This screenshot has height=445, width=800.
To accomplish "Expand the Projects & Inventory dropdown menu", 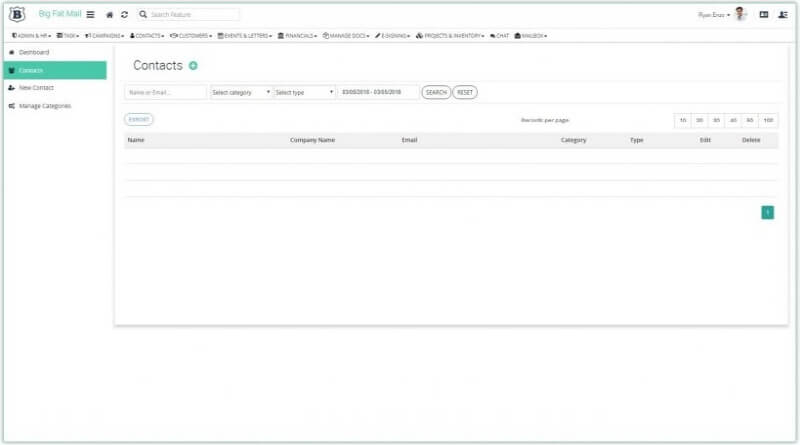I will coord(450,36).
